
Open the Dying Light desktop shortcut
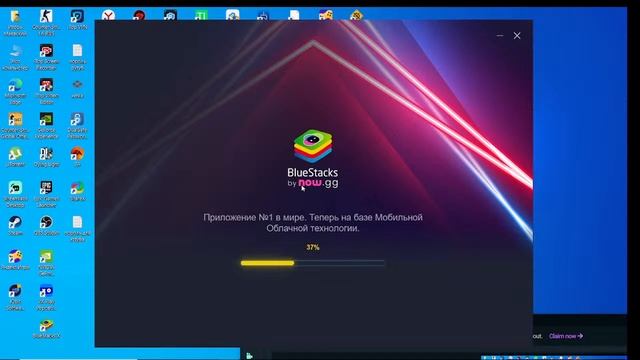pos(46,154)
